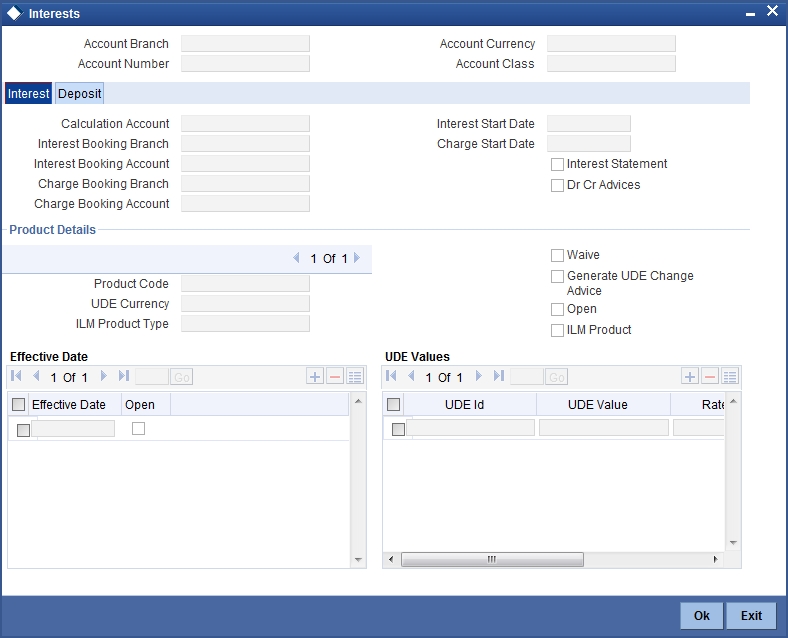This screenshot has height=638, width=788.
Task: Focus the Account Branch field
Action: (x=245, y=44)
